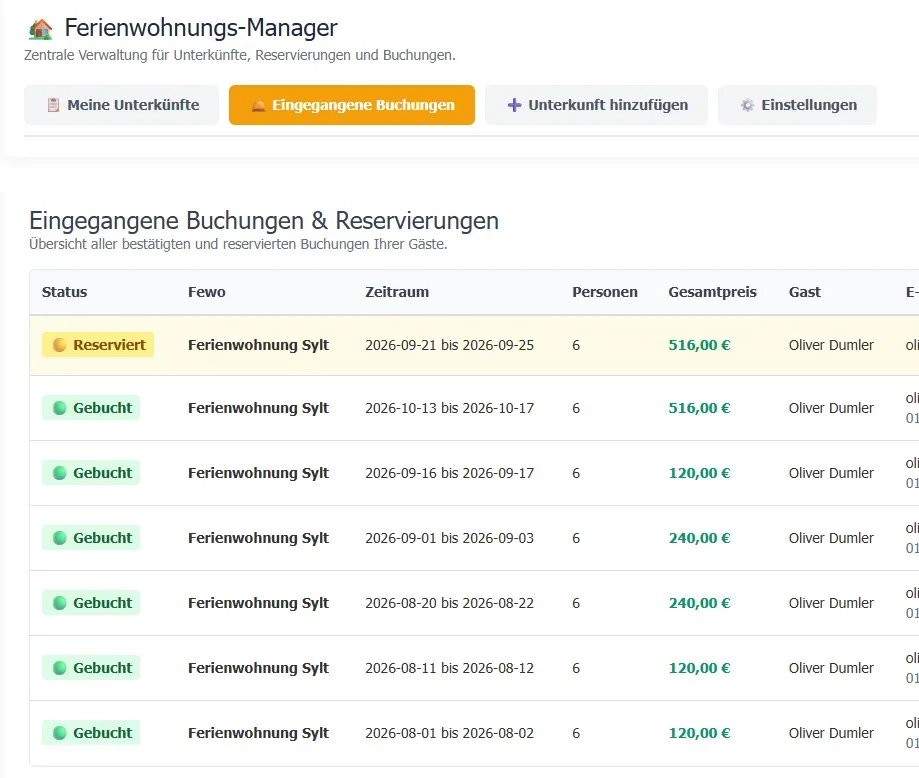The image size is (919, 778).
Task: Click 240,00 € price for 2026-09-01 booking
Action: (699, 538)
